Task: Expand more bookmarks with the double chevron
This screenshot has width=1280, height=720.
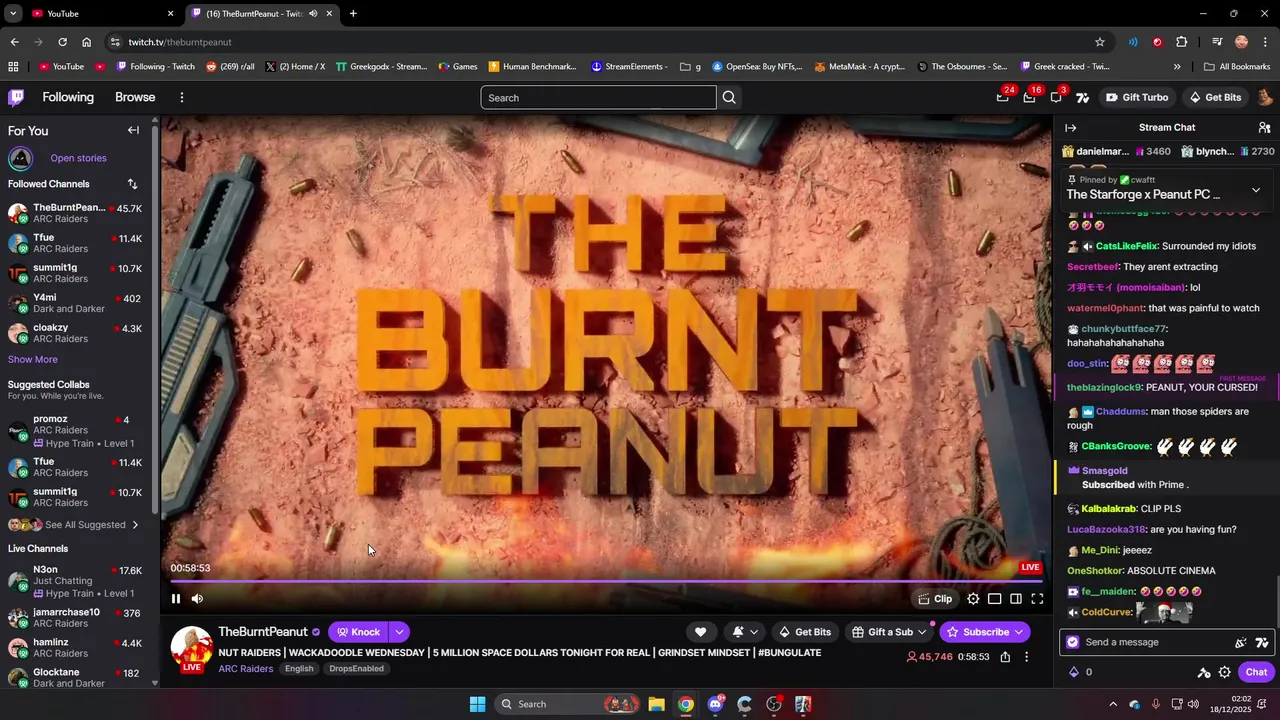Action: [x=1176, y=67]
